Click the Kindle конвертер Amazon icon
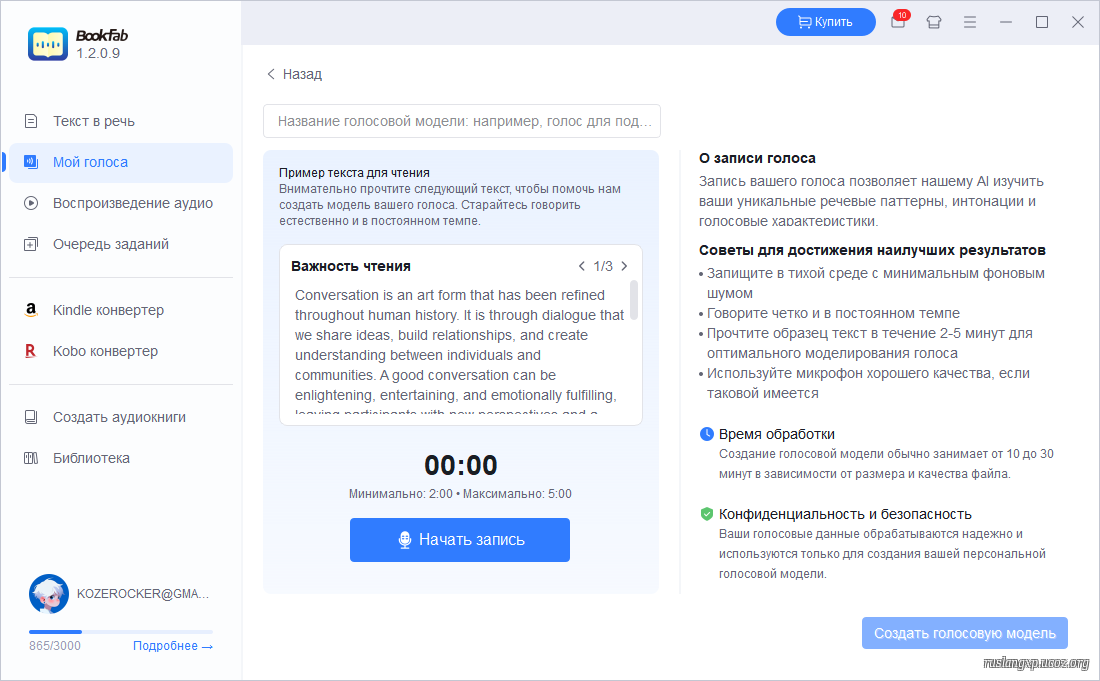 click(31, 310)
